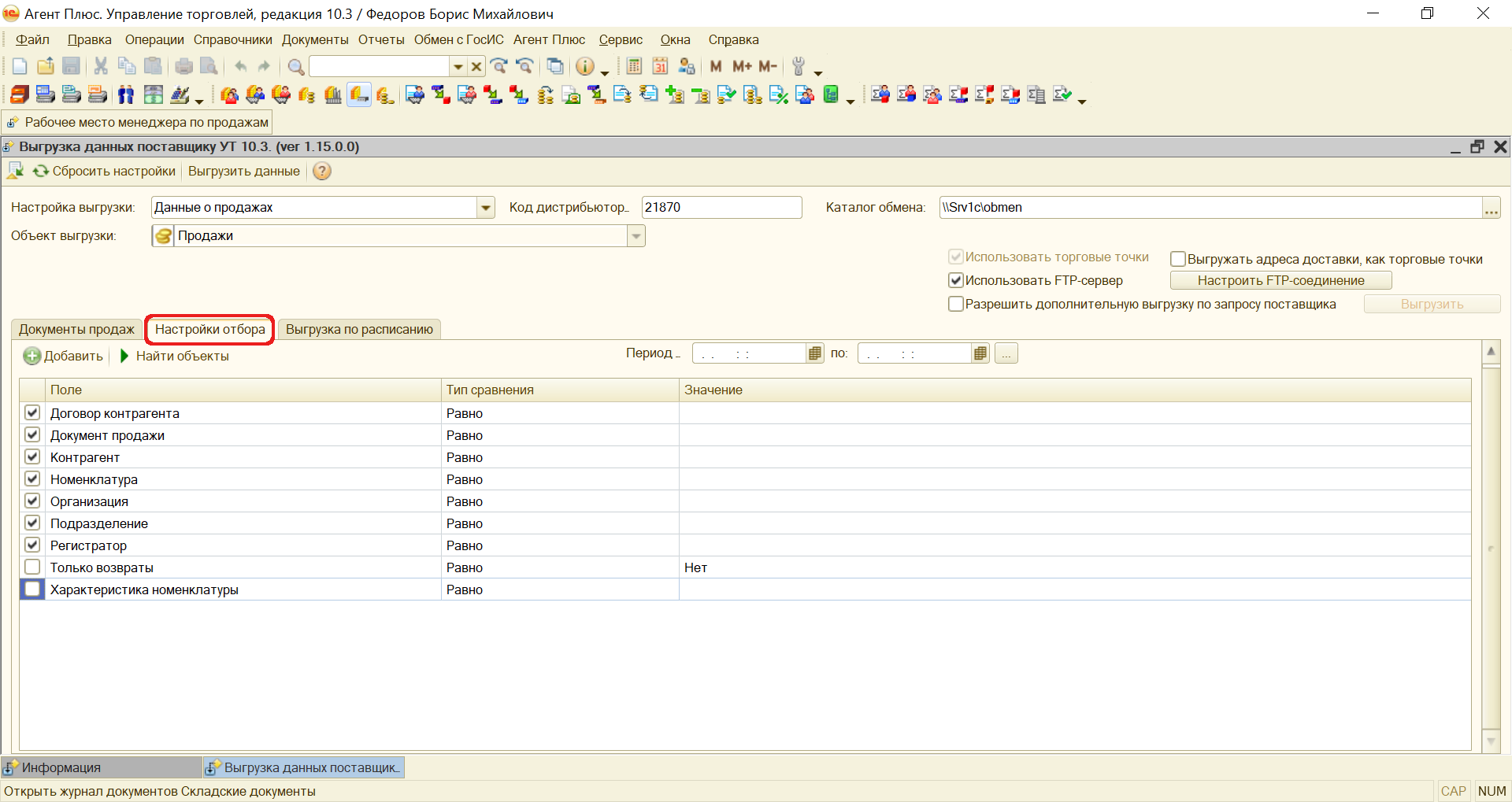Click into the Код дистрибьютора field
Viewport: 1512px width, 802px height.
(x=721, y=208)
